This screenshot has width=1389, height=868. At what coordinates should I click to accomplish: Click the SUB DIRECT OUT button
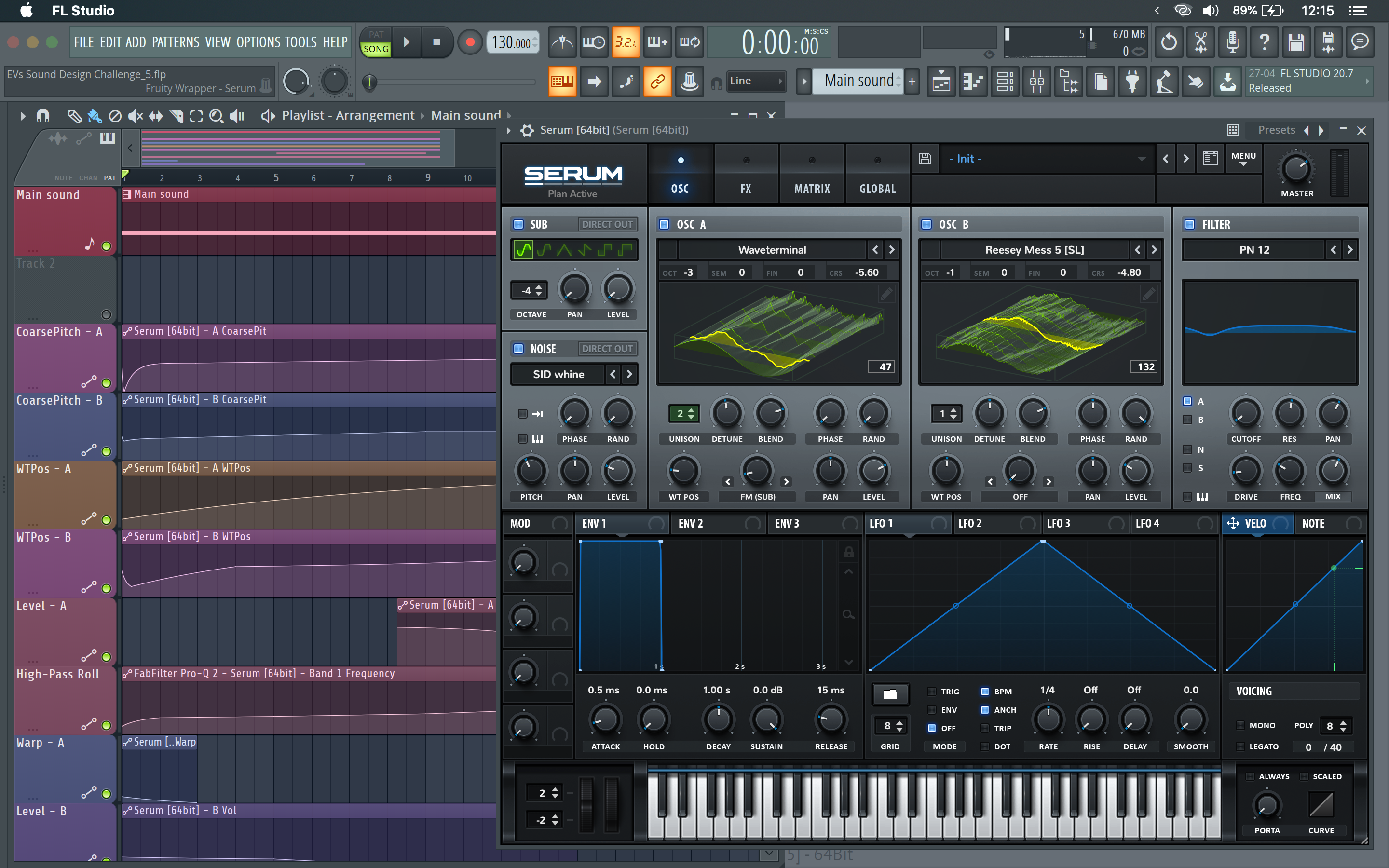coord(607,224)
